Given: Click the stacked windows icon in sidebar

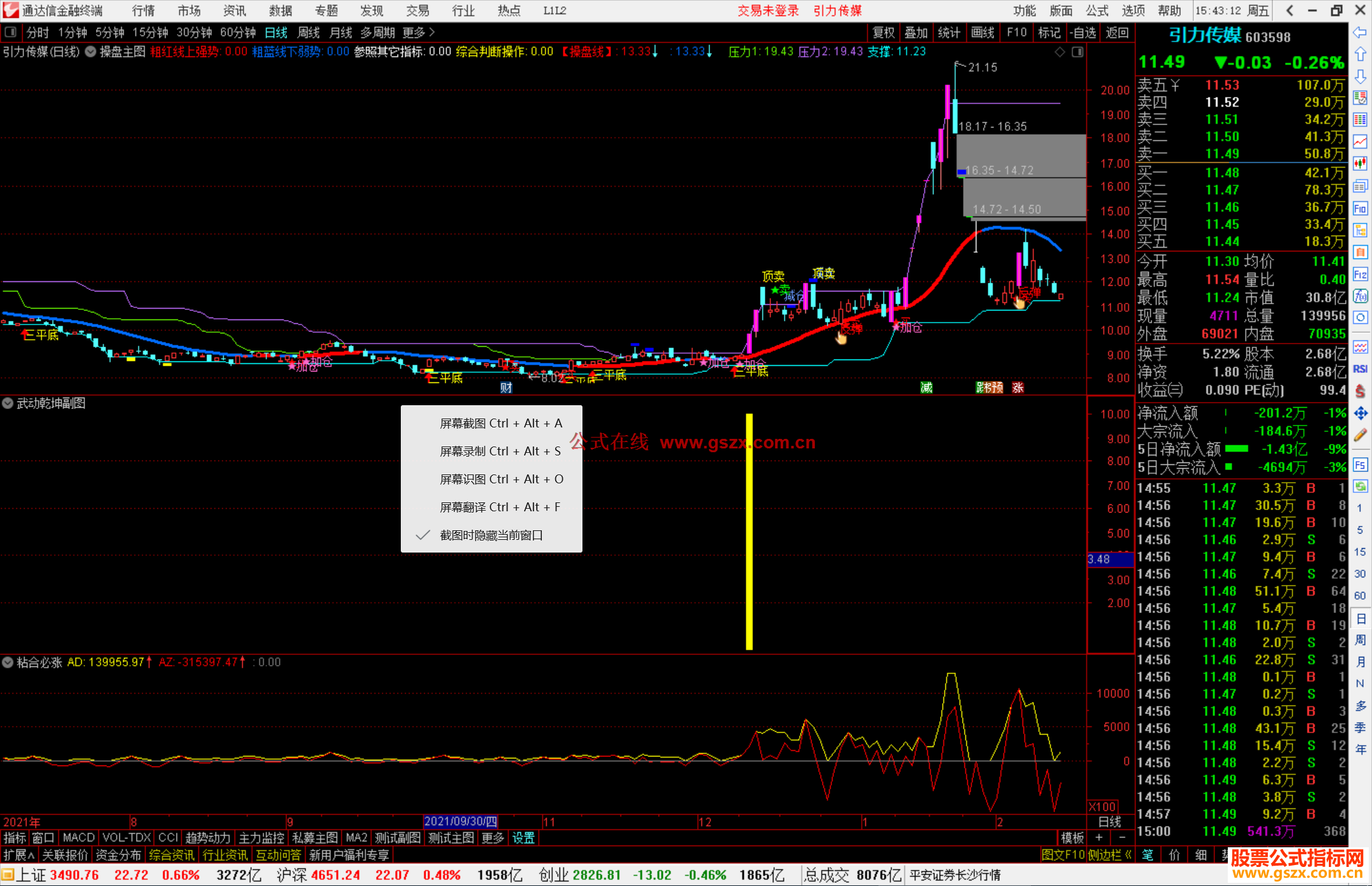Looking at the screenshot, I should 1360,186.
